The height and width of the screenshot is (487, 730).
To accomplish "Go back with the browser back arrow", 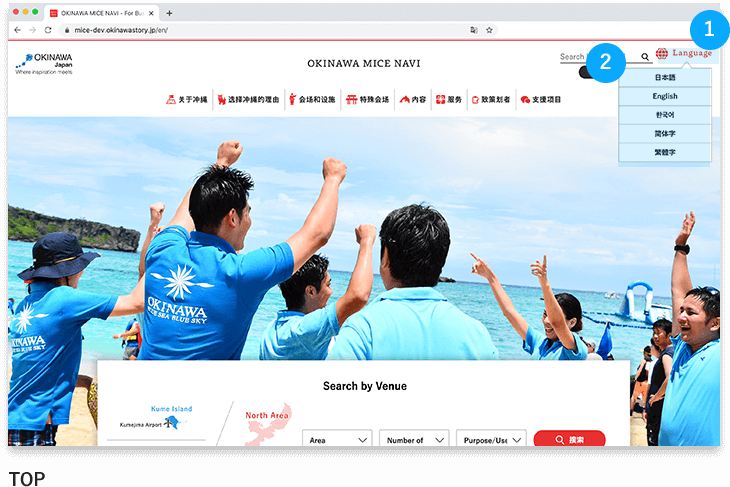I will click(x=19, y=30).
